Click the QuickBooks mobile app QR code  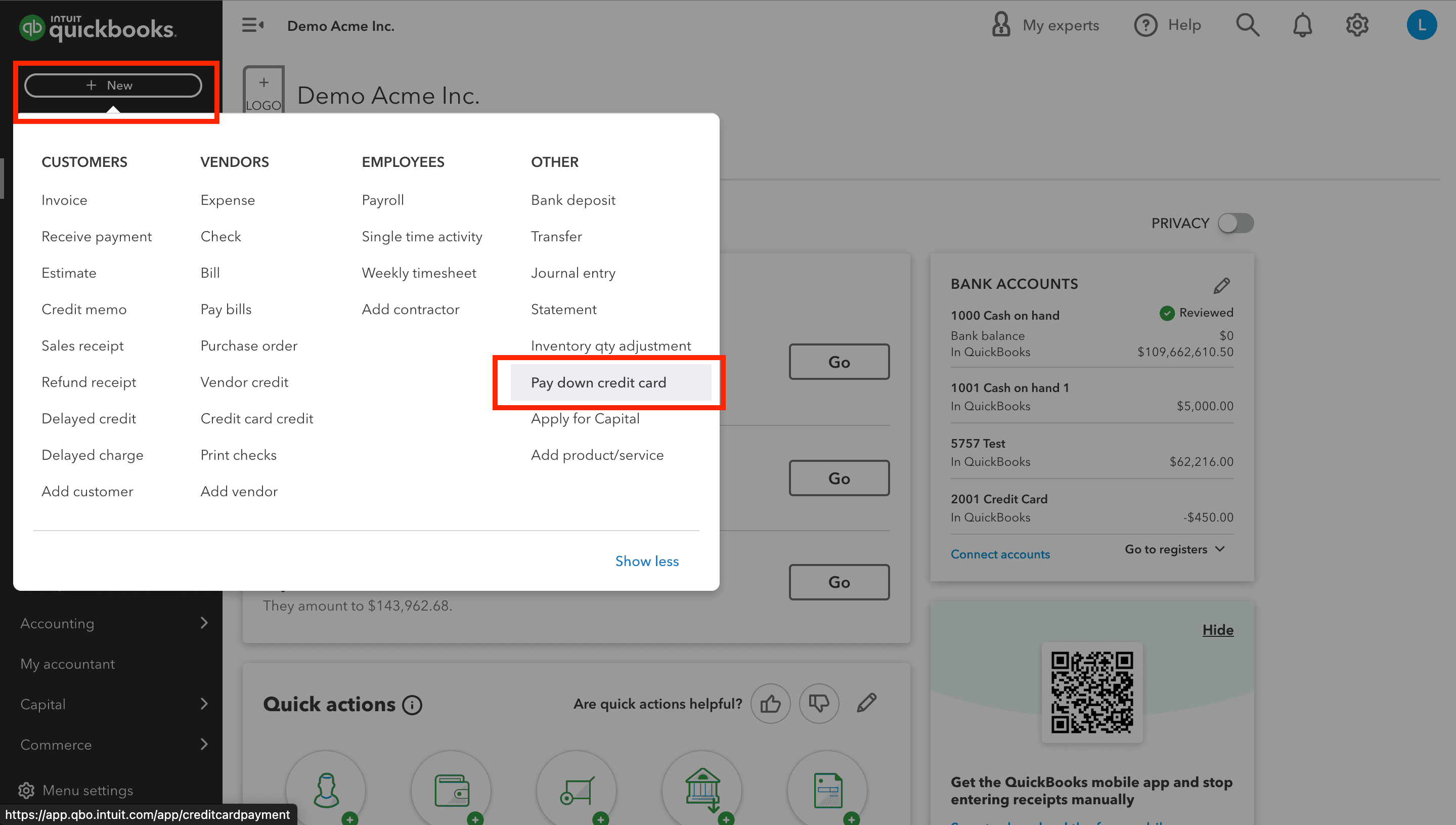click(1092, 692)
